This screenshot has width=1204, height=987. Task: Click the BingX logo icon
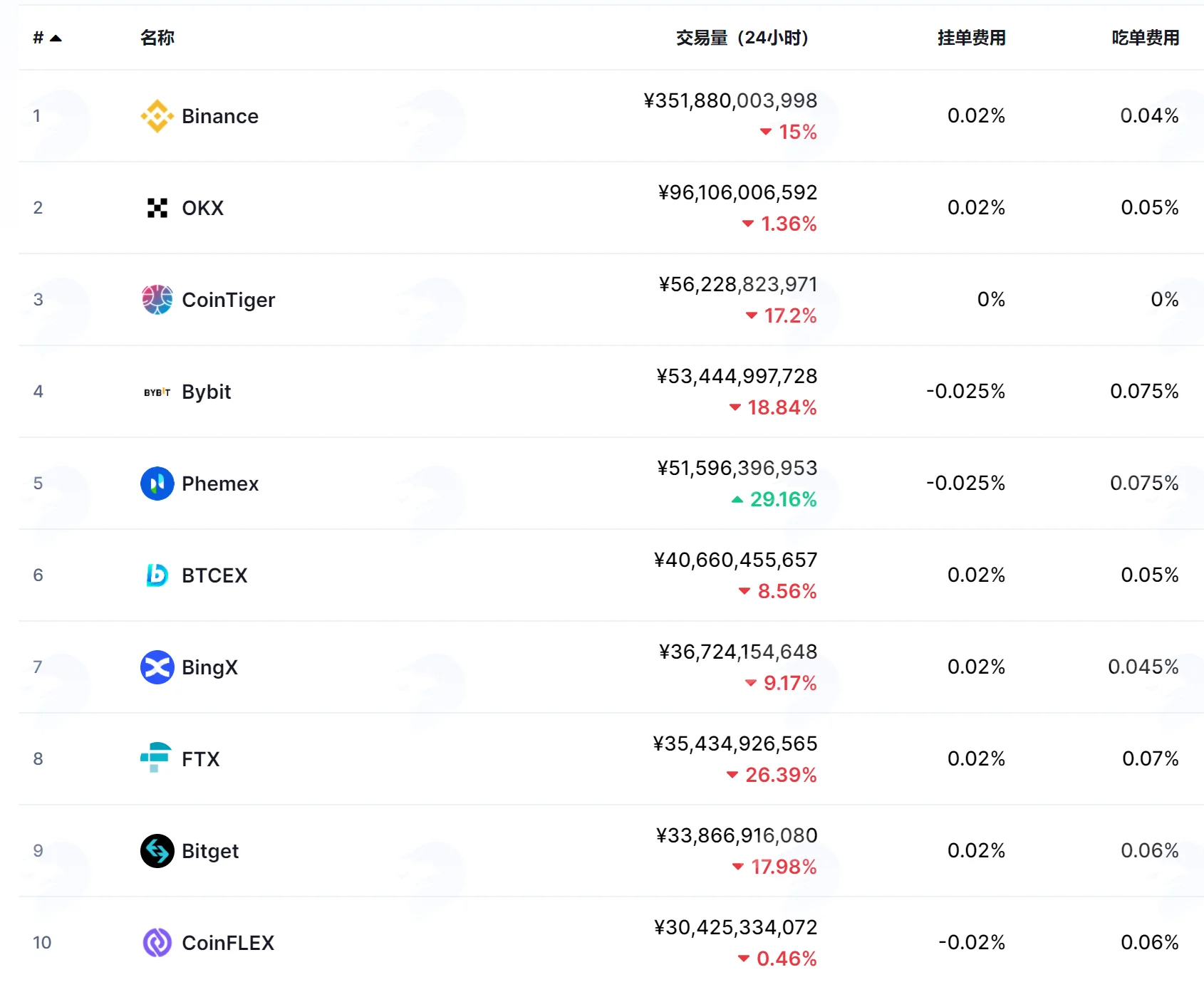point(157,667)
